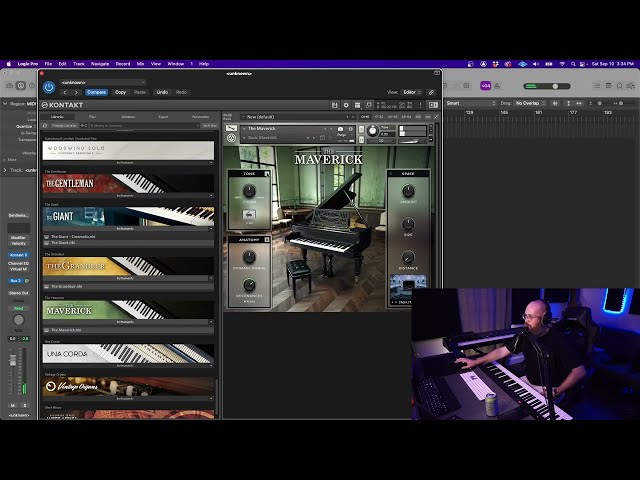Open the plugin preset name dropdown
Screen dimensions: 640x480
(103, 82)
